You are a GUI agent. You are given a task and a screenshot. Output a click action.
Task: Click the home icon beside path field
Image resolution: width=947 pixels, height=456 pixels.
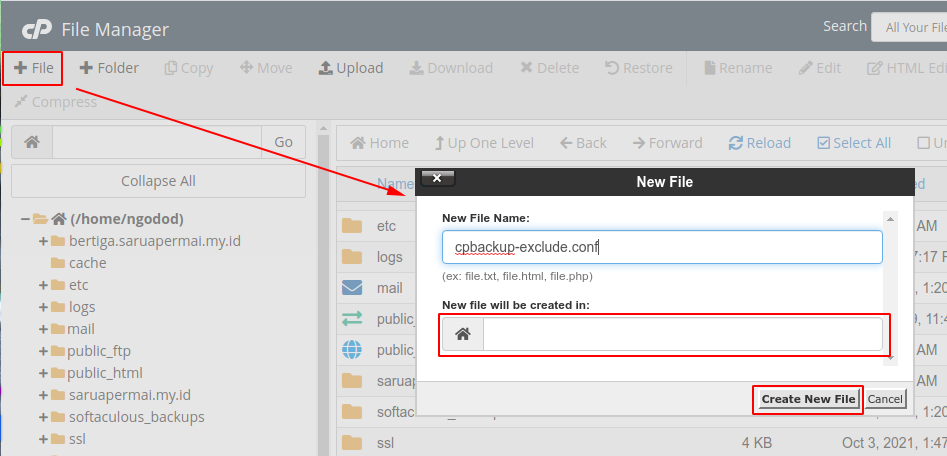click(x=32, y=142)
